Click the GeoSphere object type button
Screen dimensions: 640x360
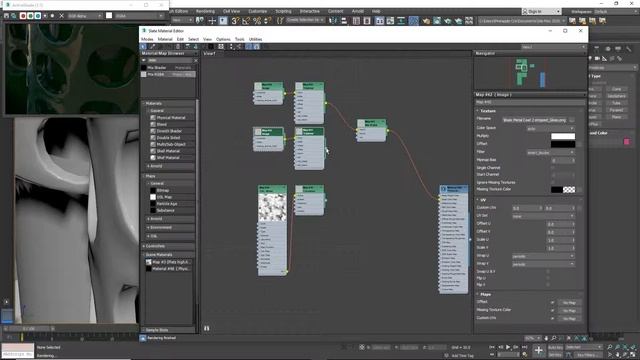pos(616,96)
